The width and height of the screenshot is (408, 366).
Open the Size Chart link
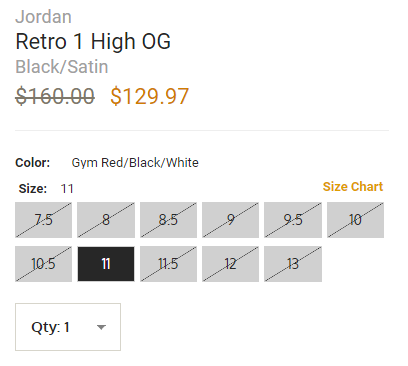pyautogui.click(x=353, y=187)
